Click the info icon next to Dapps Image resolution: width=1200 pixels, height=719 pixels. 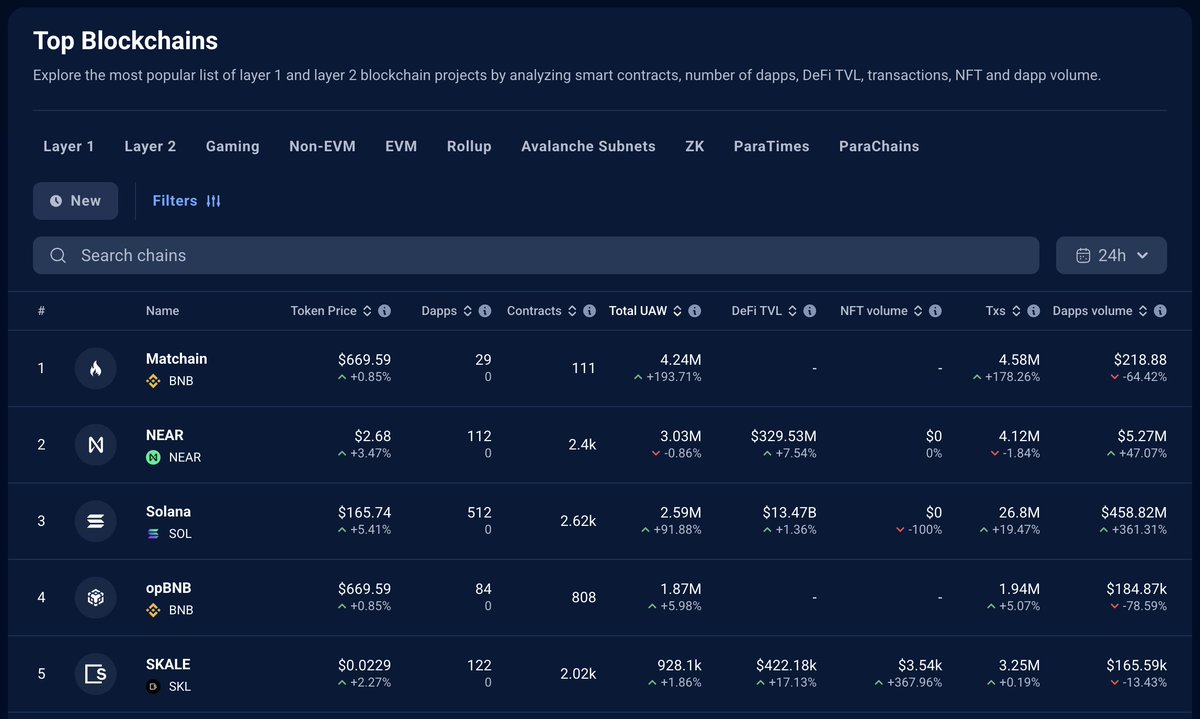[485, 311]
